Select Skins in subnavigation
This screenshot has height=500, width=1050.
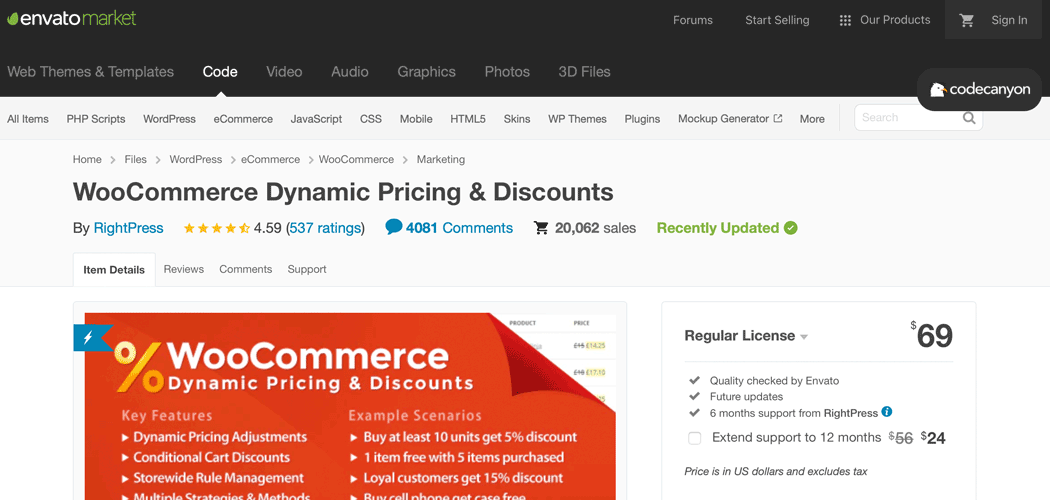pos(517,119)
